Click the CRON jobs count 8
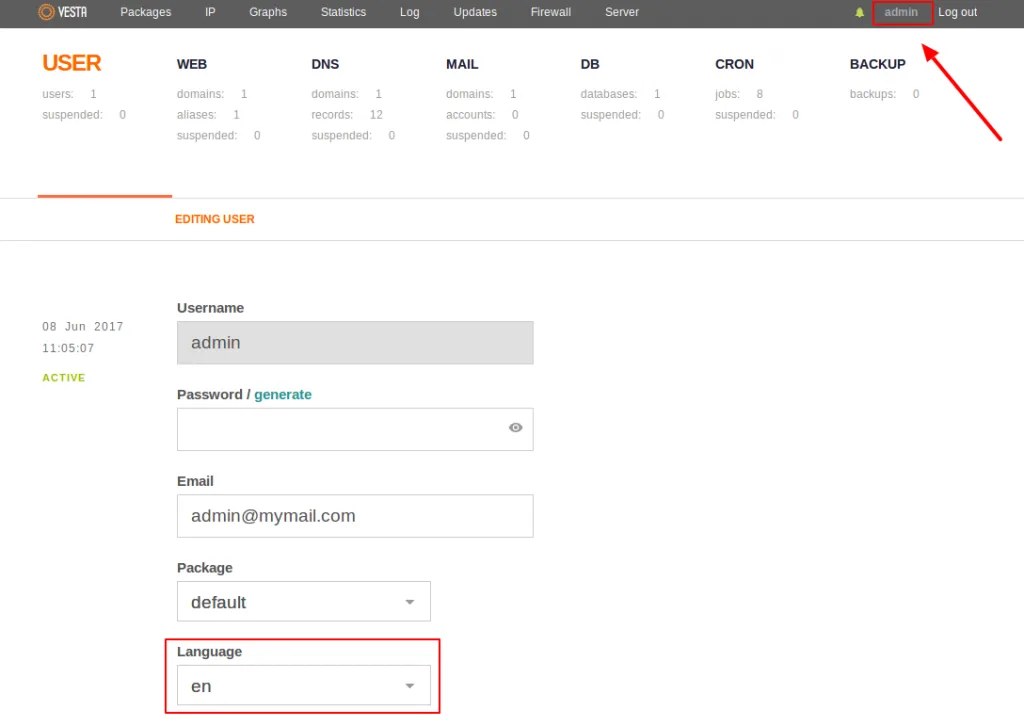 point(760,94)
